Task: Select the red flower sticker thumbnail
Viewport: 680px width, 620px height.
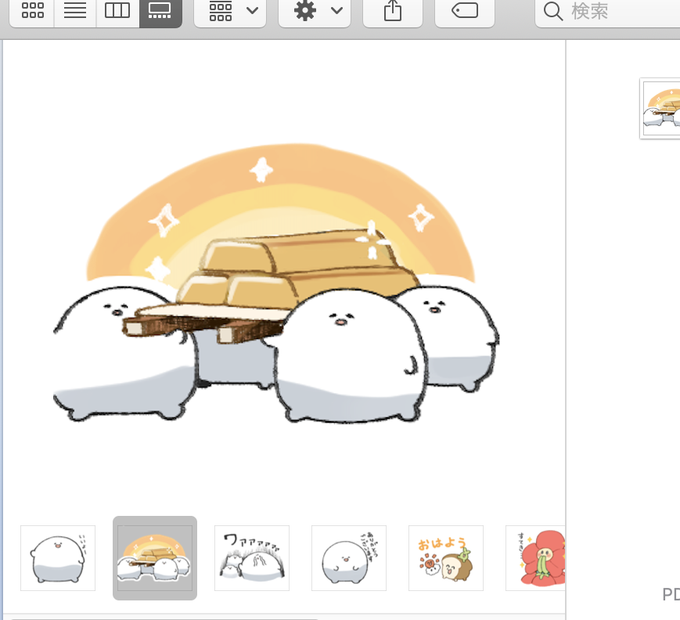Action: pos(536,558)
